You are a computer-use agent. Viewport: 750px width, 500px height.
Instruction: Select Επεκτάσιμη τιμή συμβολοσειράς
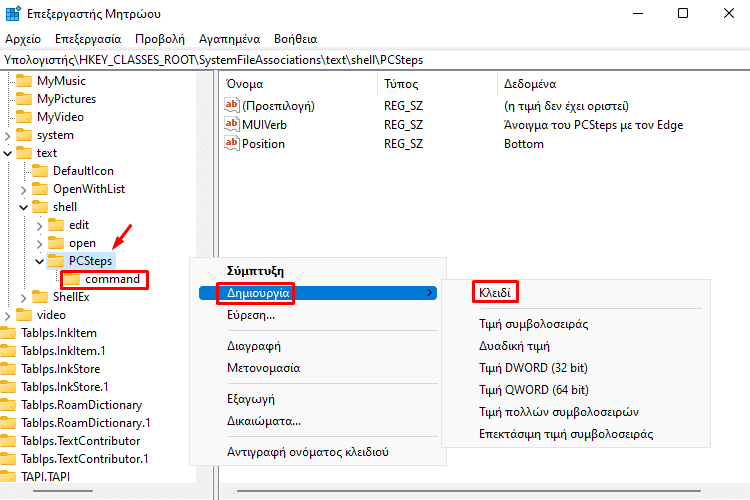pyautogui.click(x=576, y=434)
